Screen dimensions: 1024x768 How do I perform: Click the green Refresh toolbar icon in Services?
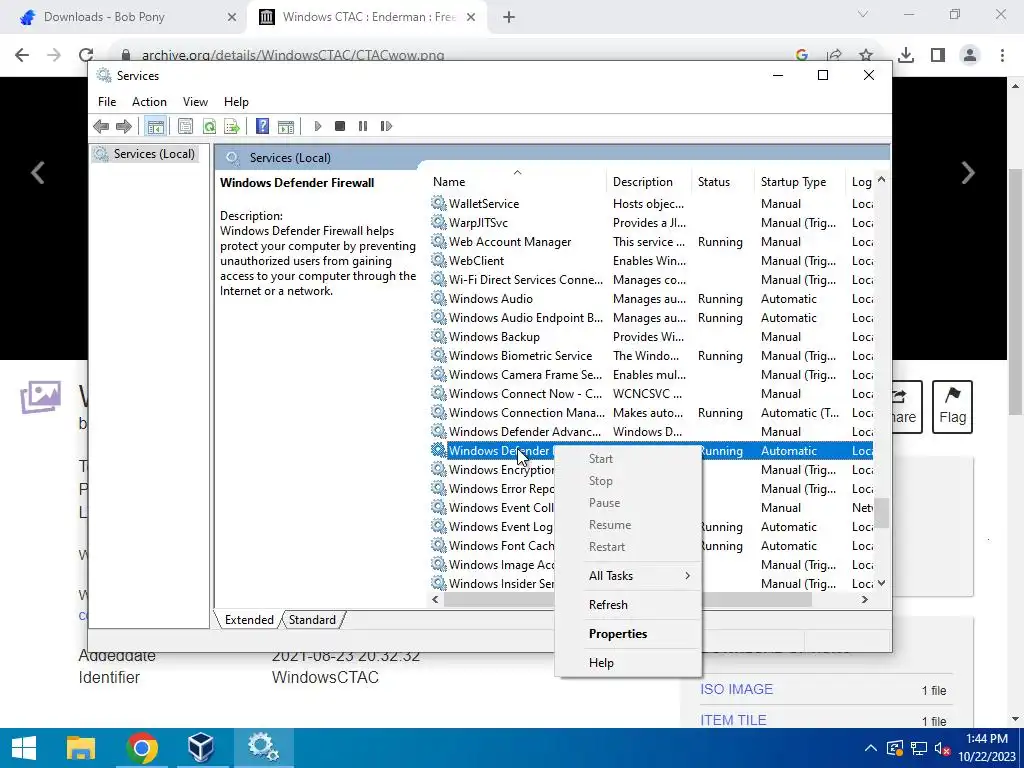[x=209, y=126]
